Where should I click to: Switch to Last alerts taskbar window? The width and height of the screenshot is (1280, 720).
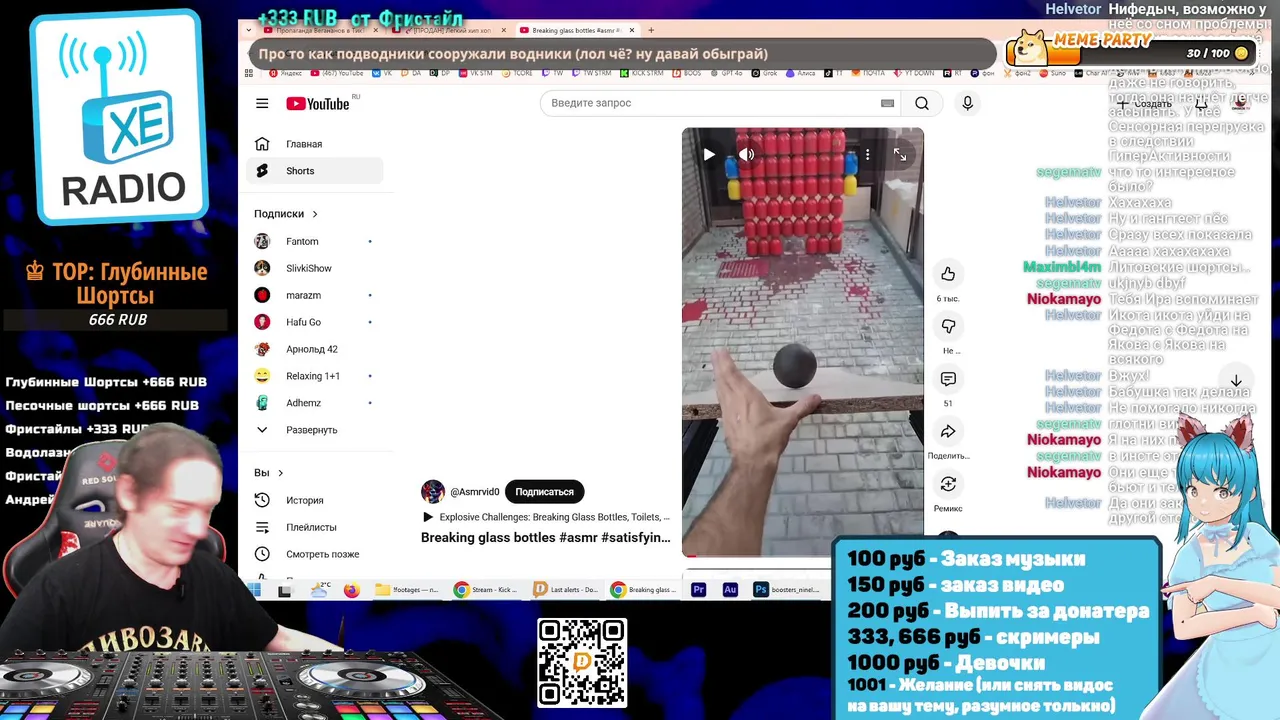click(x=566, y=590)
